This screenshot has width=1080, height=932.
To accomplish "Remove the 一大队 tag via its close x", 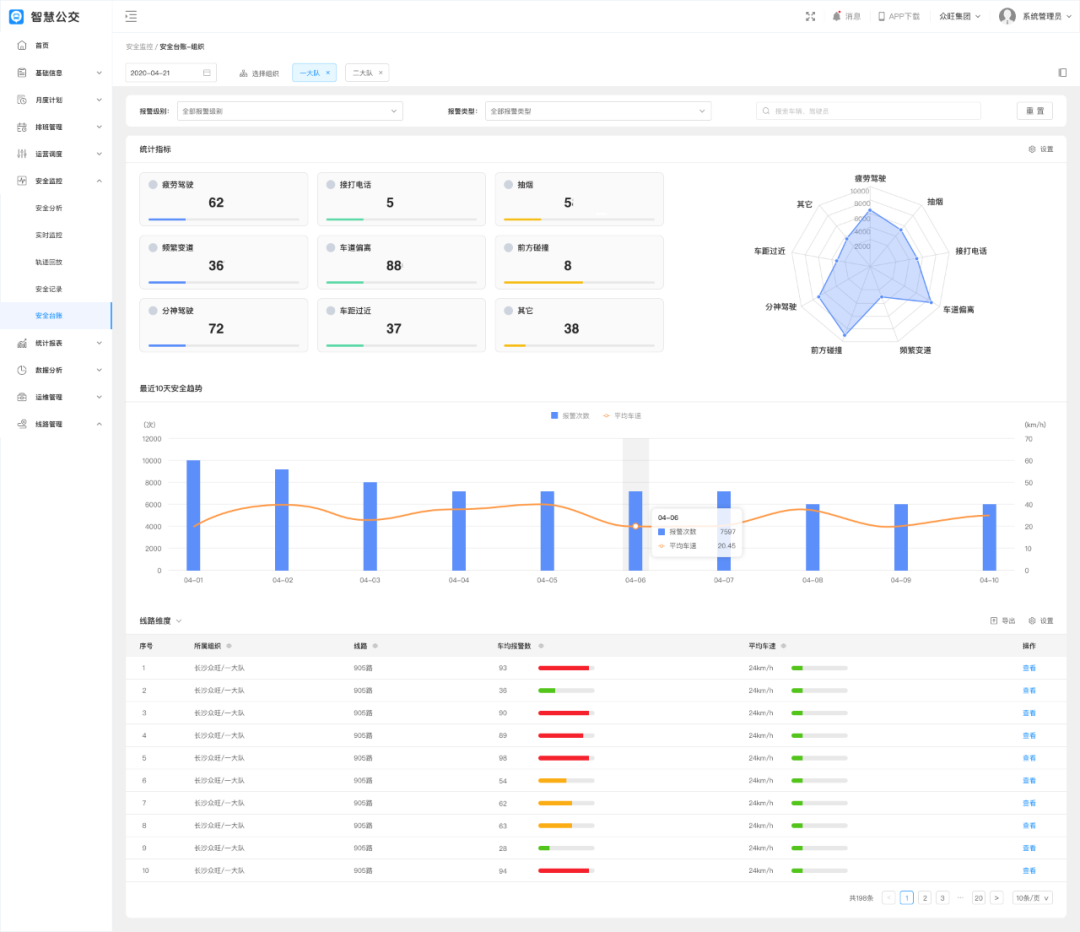I will 328,73.
